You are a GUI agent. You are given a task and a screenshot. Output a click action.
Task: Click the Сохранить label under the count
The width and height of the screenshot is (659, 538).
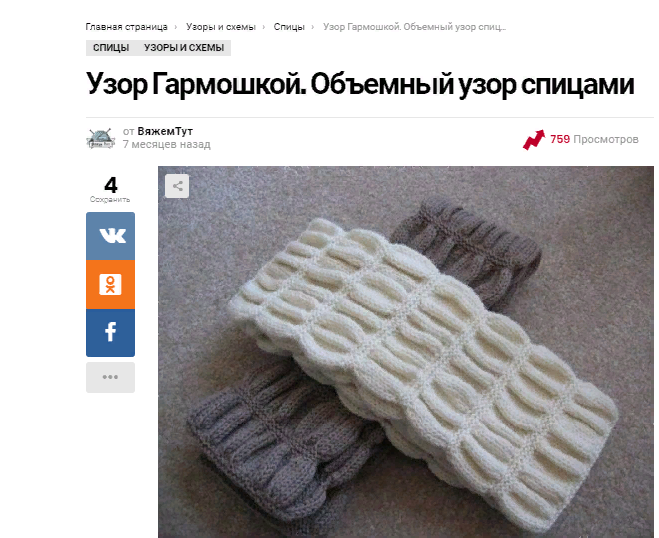point(110,200)
